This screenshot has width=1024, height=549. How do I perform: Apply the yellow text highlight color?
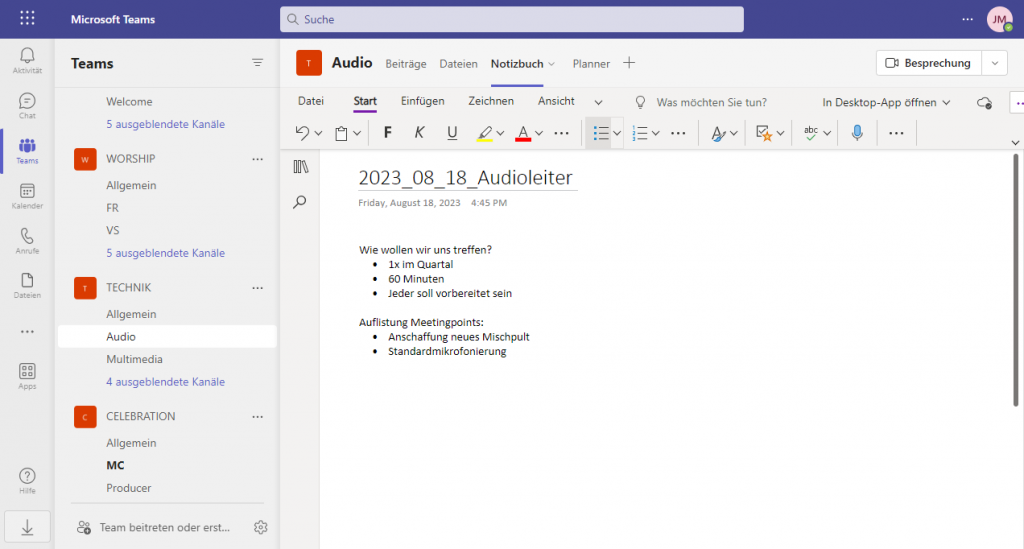pyautogui.click(x=484, y=133)
